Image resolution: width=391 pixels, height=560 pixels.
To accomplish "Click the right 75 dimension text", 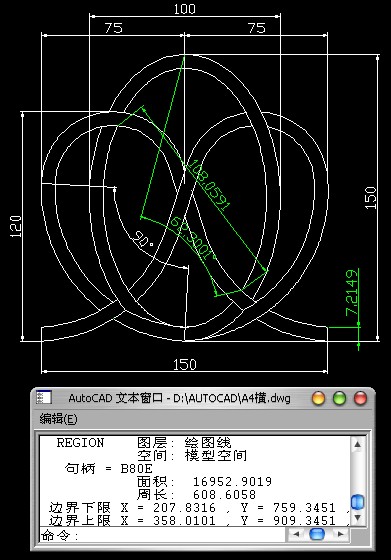I will (257, 28).
